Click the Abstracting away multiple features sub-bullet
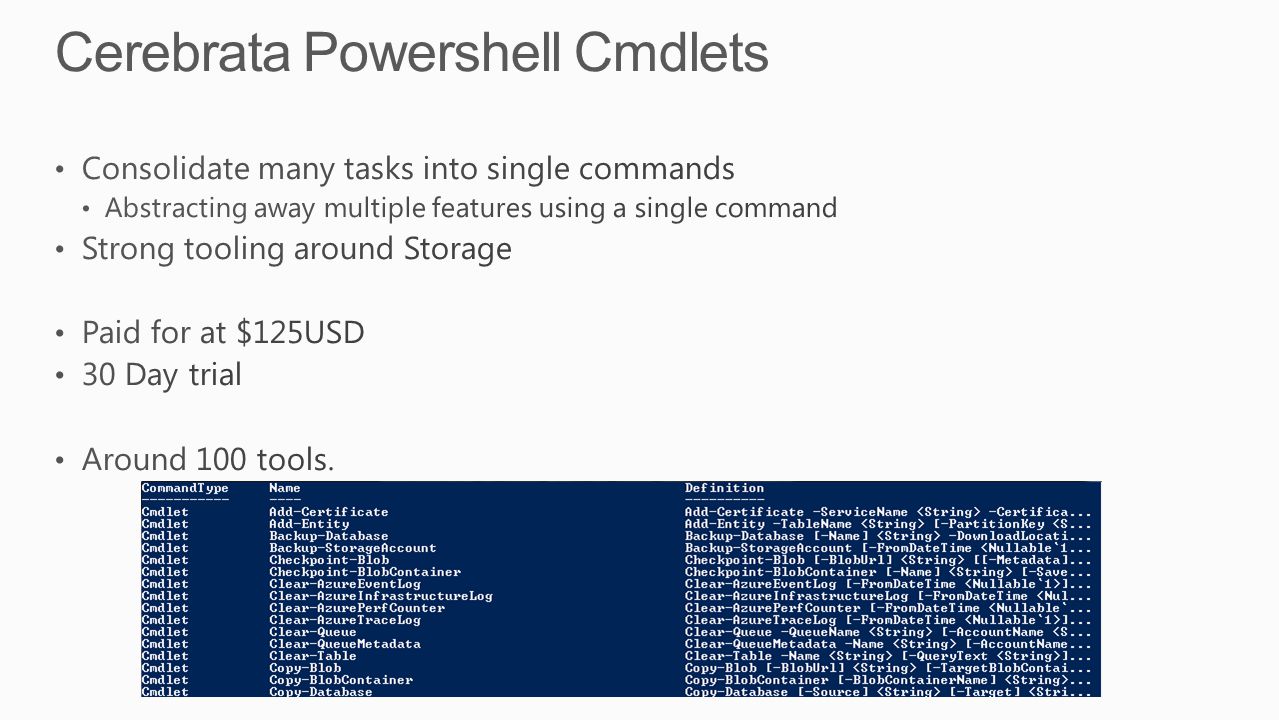This screenshot has width=1279, height=720. coord(471,208)
